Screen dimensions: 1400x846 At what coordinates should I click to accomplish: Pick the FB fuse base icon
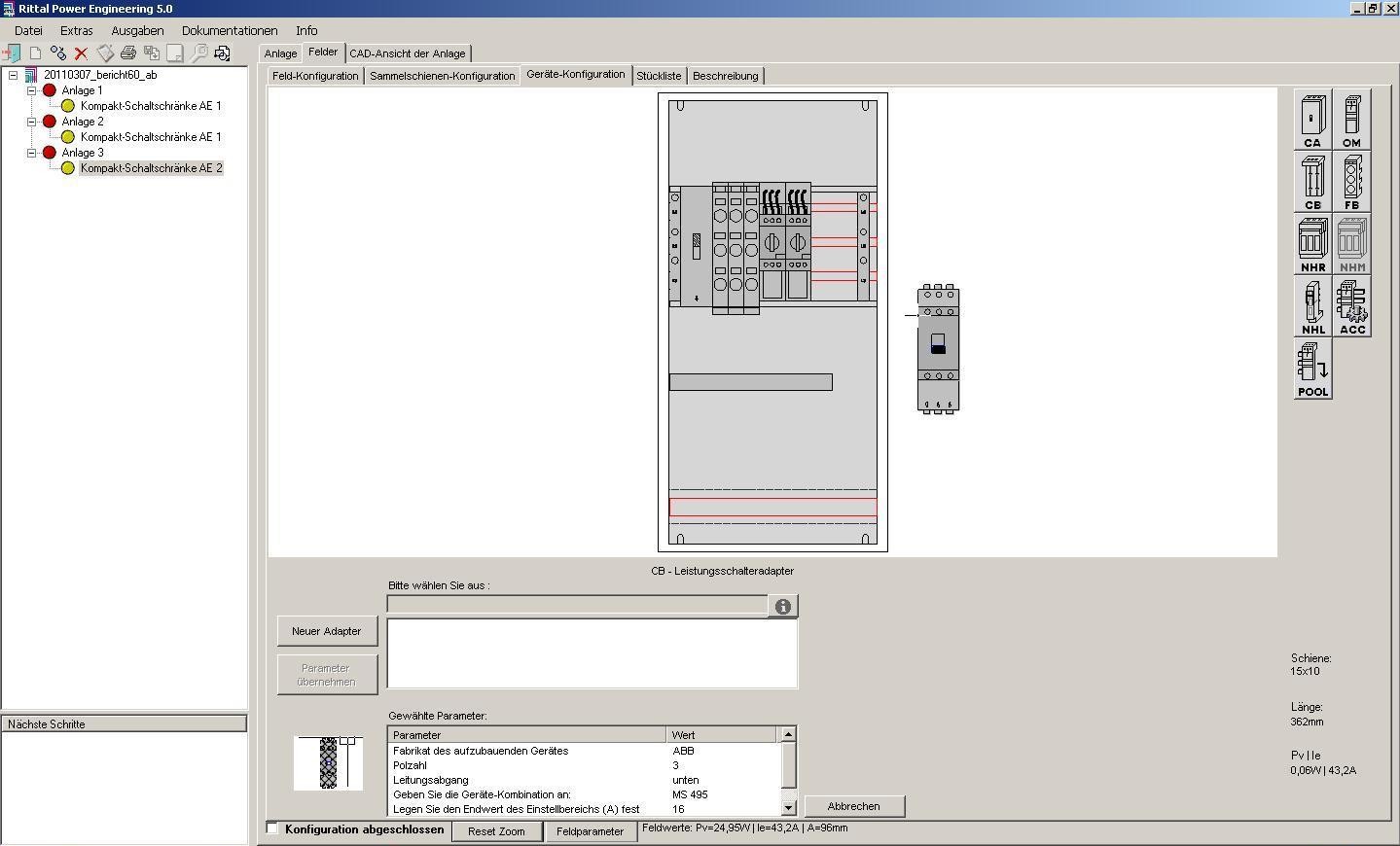coord(1351,183)
